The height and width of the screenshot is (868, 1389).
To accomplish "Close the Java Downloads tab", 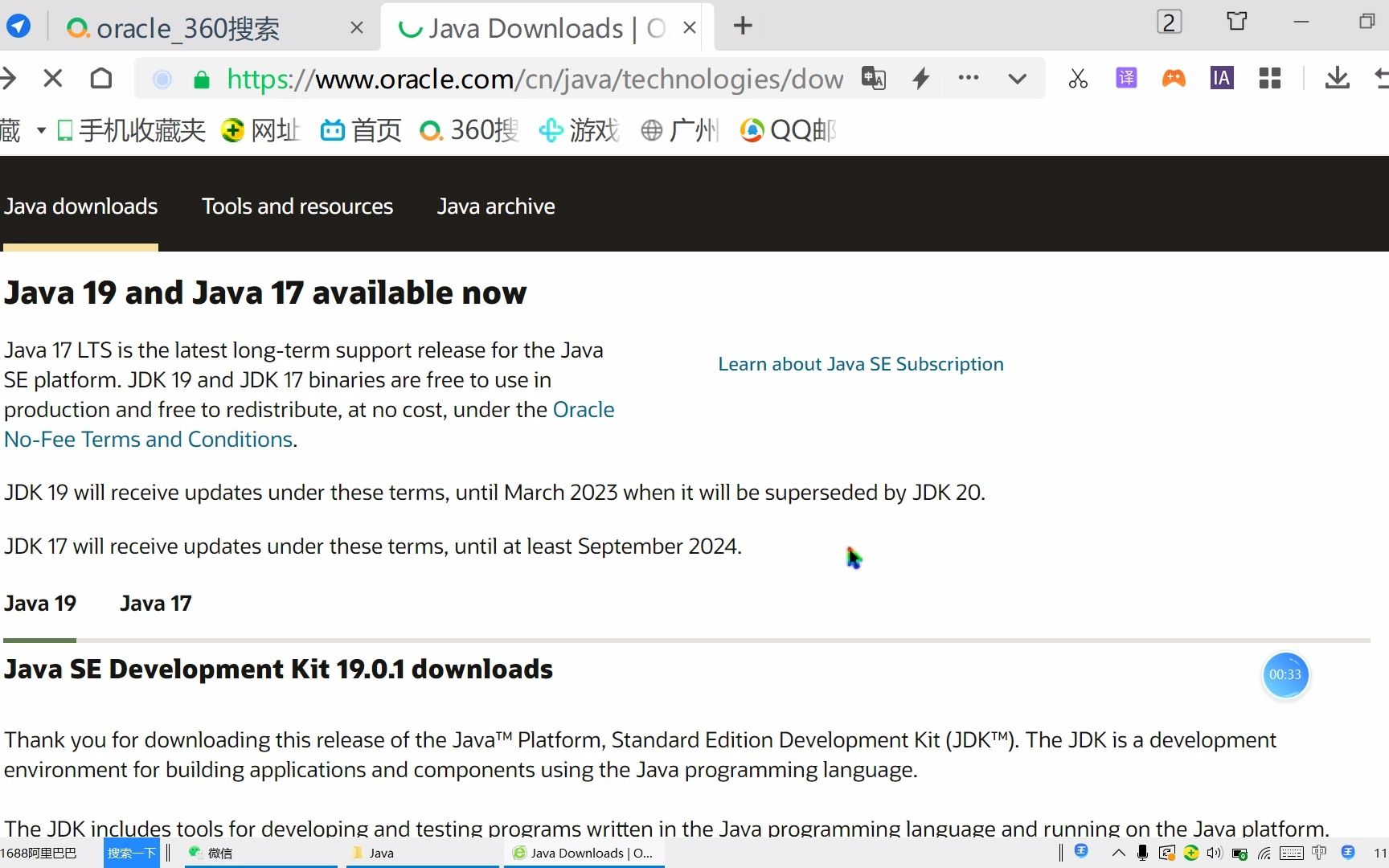I will coord(689,27).
